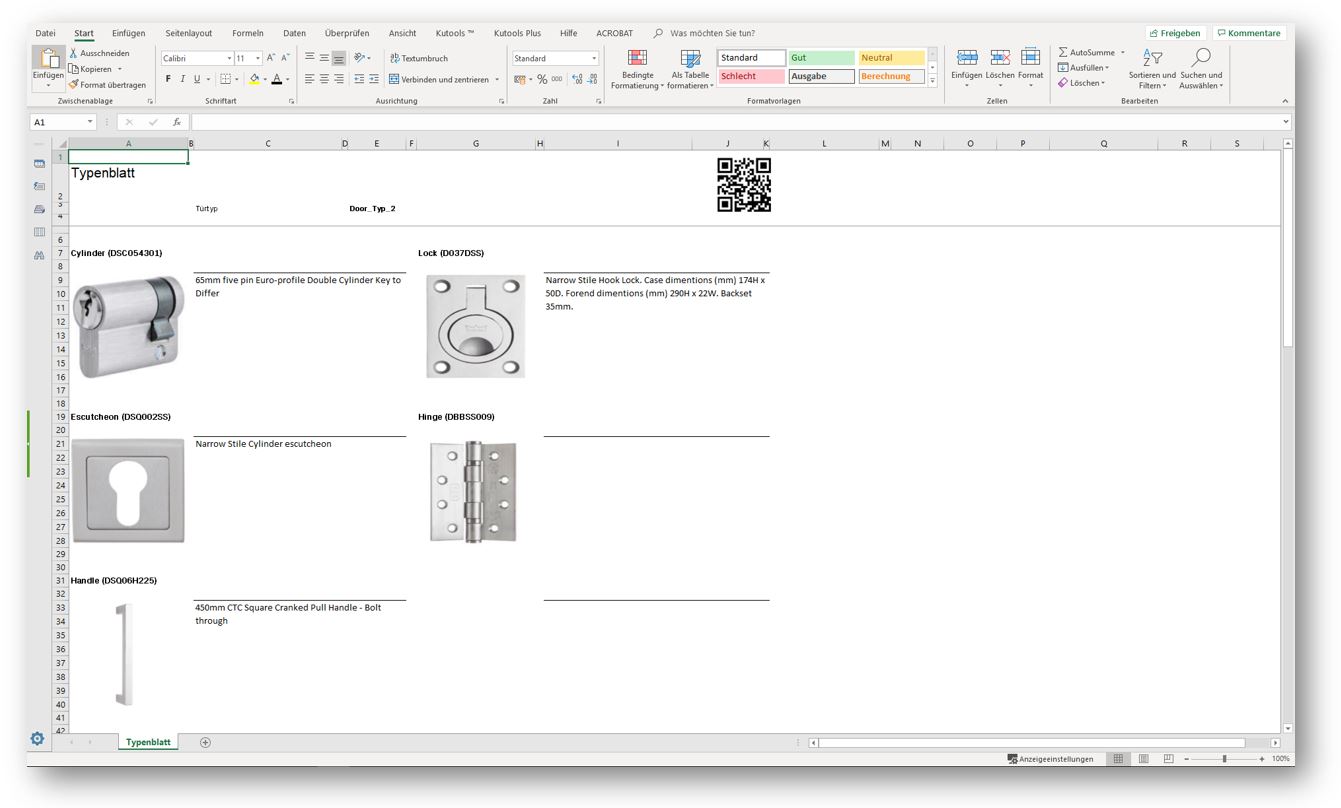Insert cells via Zellen Einfügen
The image size is (1341, 808).
[x=967, y=67]
